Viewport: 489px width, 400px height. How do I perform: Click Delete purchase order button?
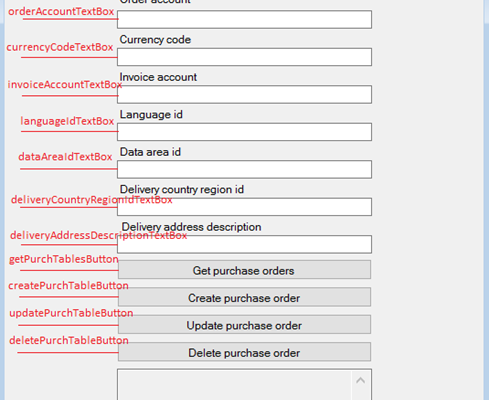point(244,352)
